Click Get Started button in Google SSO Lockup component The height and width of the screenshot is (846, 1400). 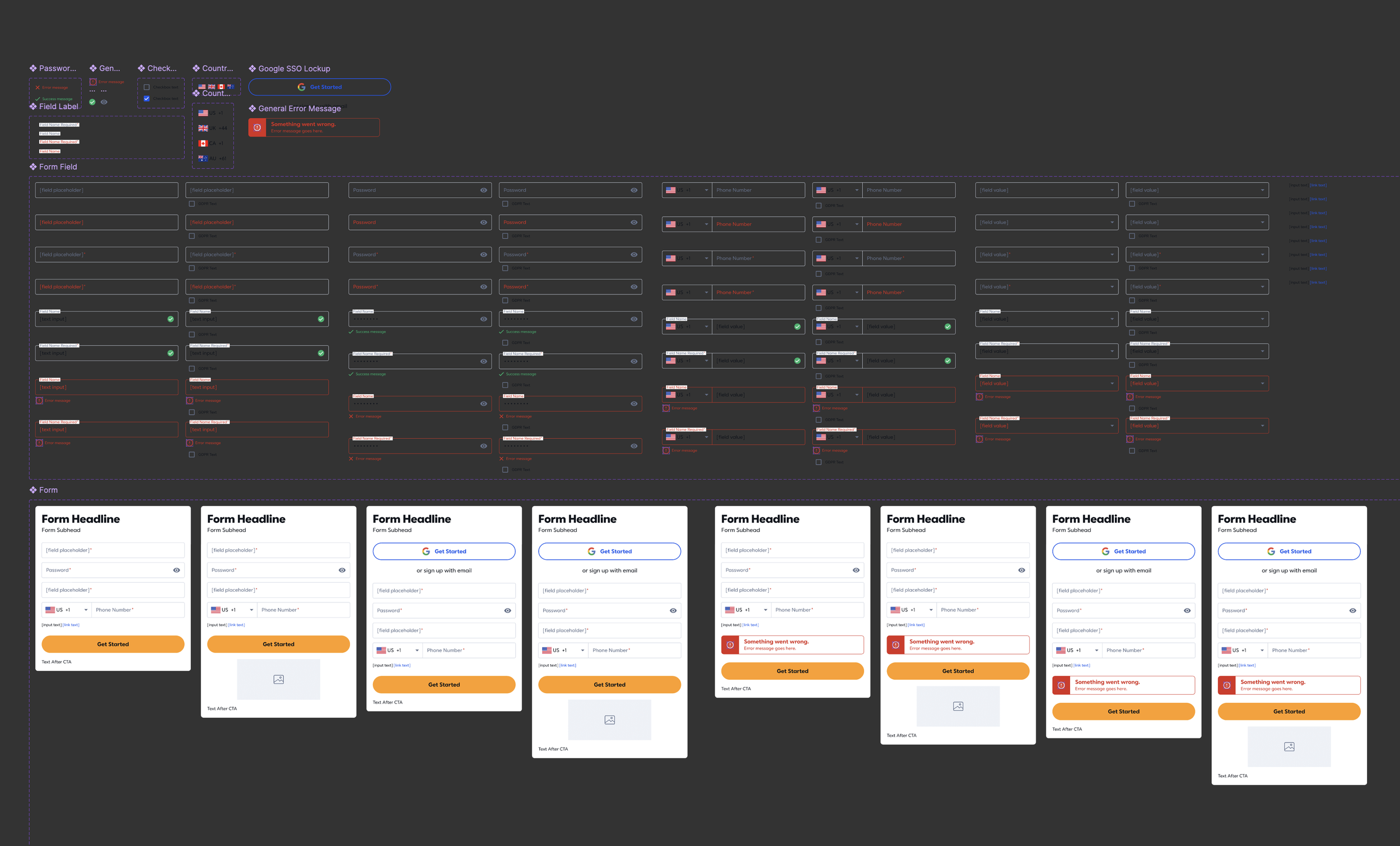[320, 87]
